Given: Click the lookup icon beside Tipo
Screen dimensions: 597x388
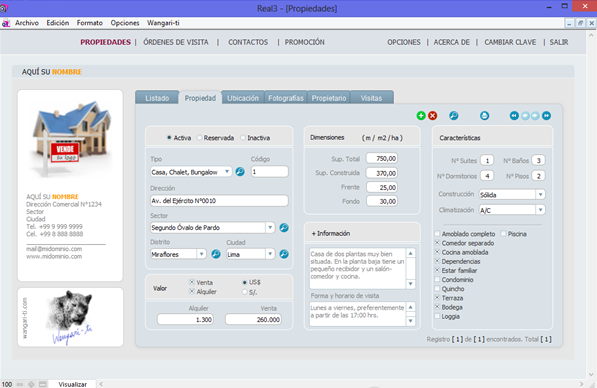Looking at the screenshot, I should [x=240, y=172].
